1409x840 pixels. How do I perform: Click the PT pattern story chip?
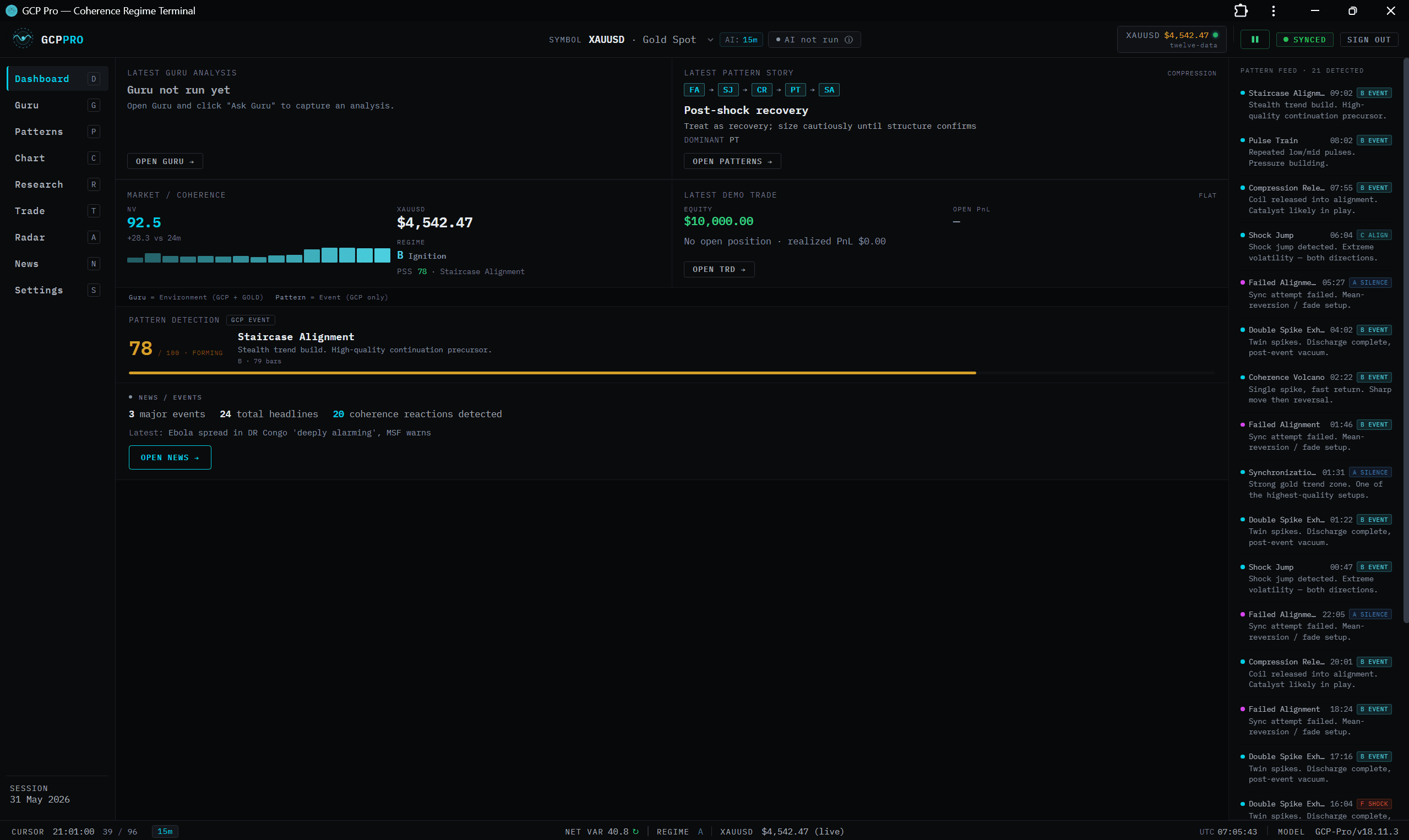click(796, 90)
